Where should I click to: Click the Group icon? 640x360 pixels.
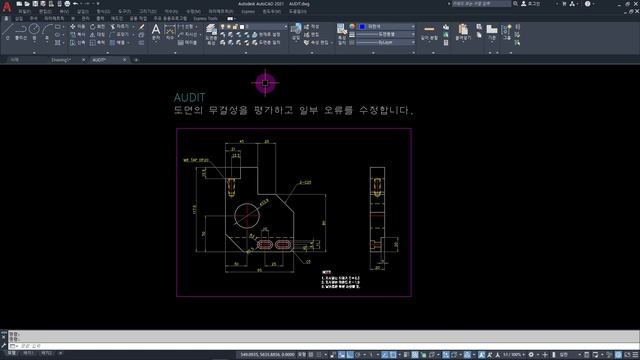[x=507, y=32]
